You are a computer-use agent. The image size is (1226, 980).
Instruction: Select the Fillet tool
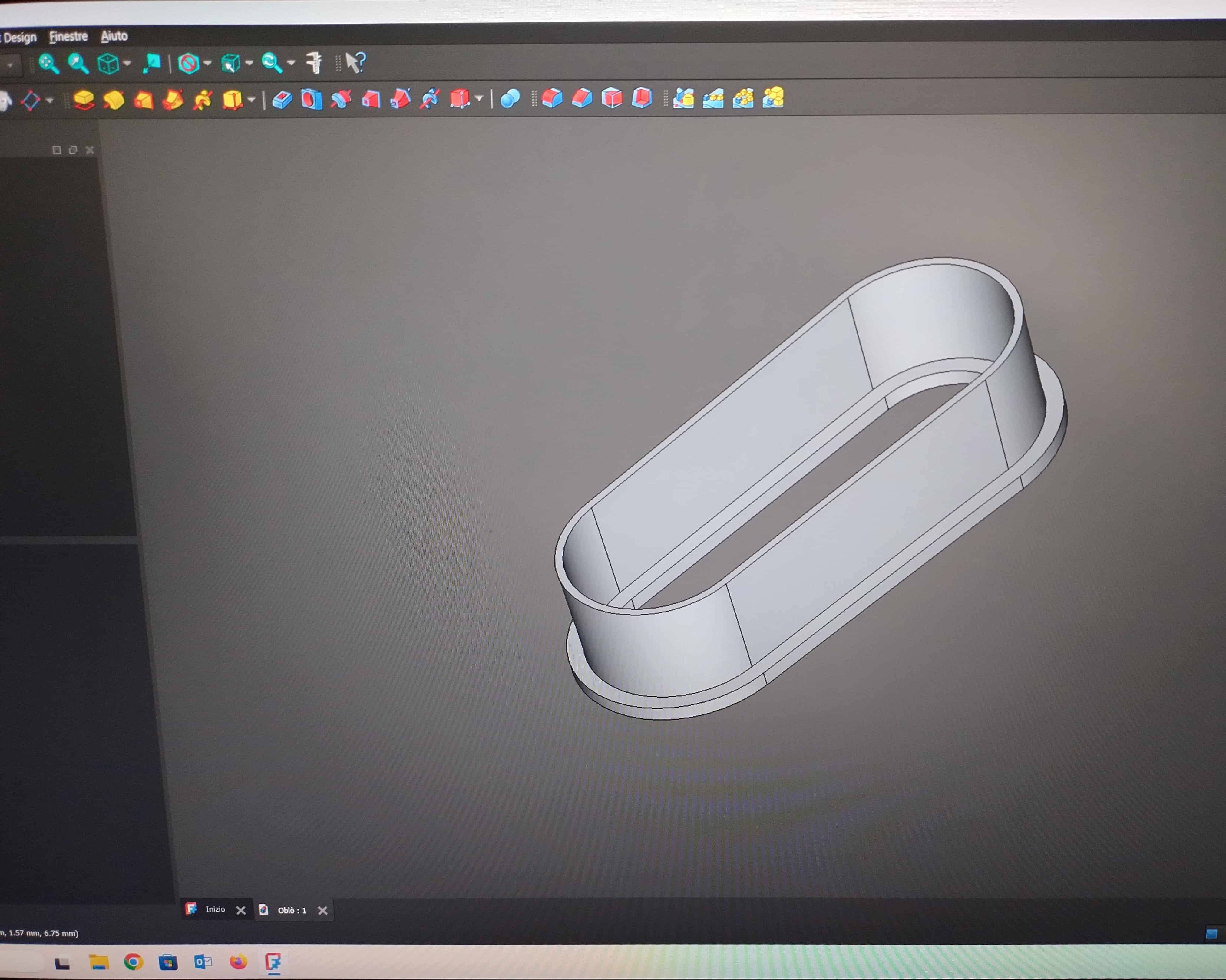coord(552,98)
